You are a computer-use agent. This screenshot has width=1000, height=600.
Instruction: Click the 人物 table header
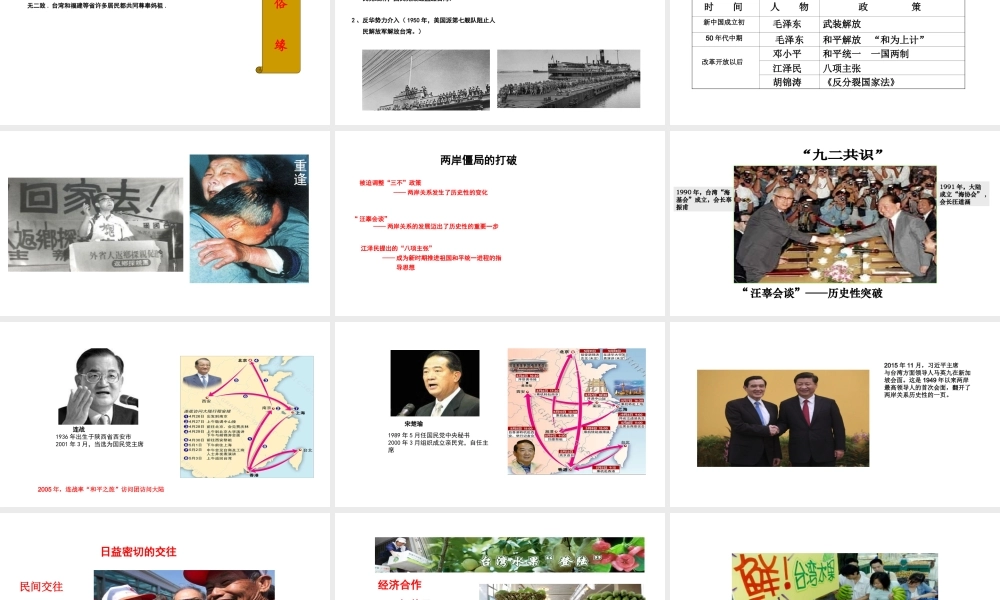coord(789,7)
